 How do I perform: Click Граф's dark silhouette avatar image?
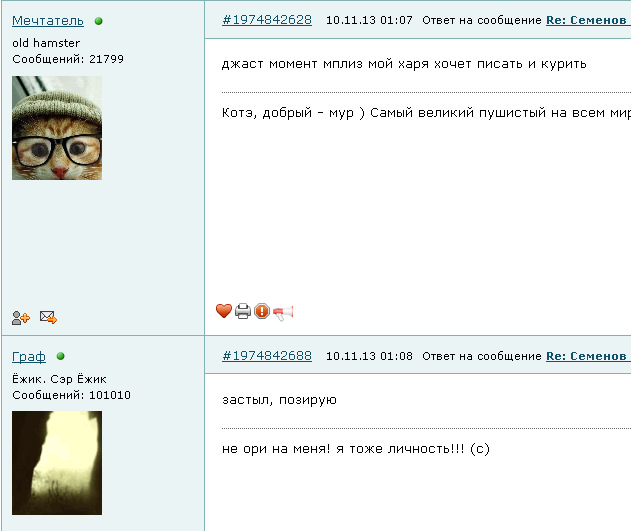coord(57,463)
